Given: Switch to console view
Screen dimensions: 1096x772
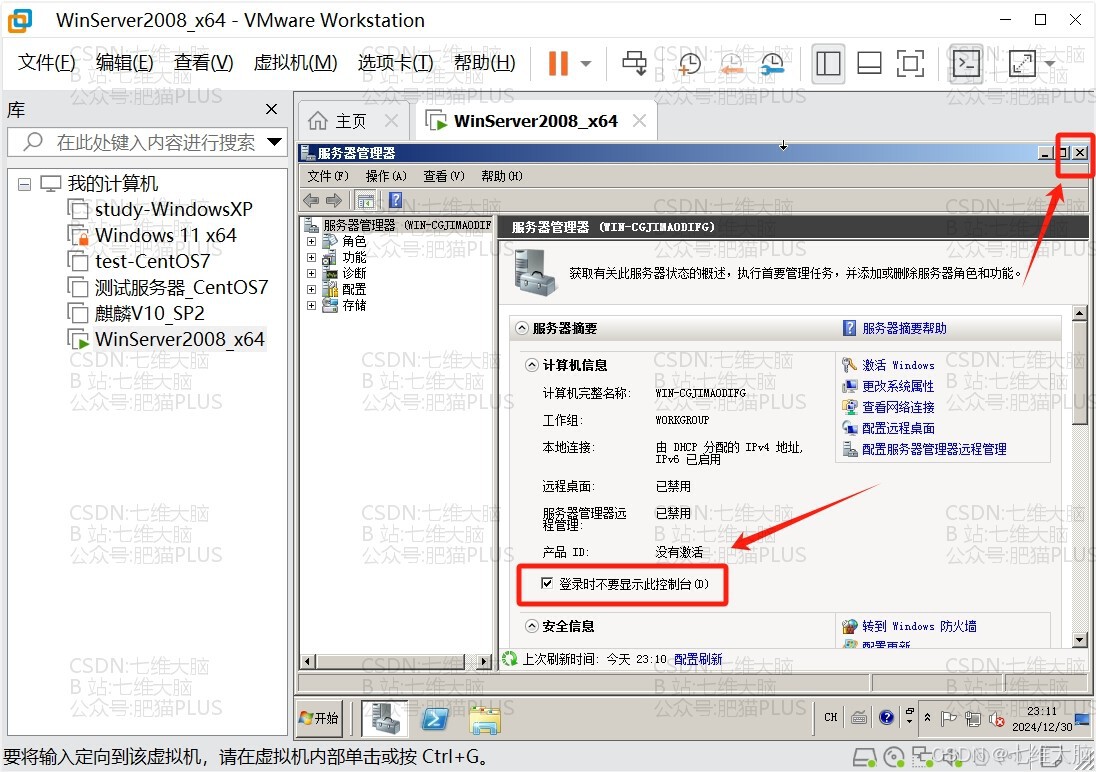Looking at the screenshot, I should click(967, 64).
